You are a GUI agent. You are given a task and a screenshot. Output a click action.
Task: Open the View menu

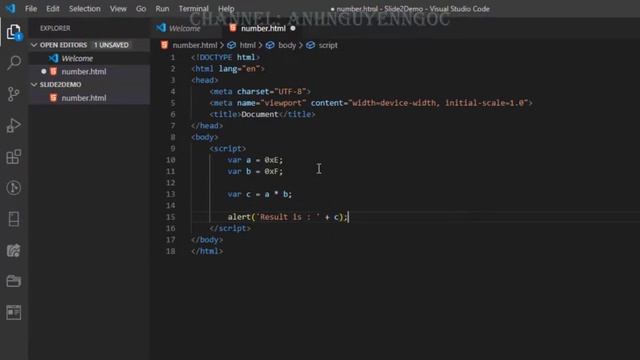[x=118, y=9]
